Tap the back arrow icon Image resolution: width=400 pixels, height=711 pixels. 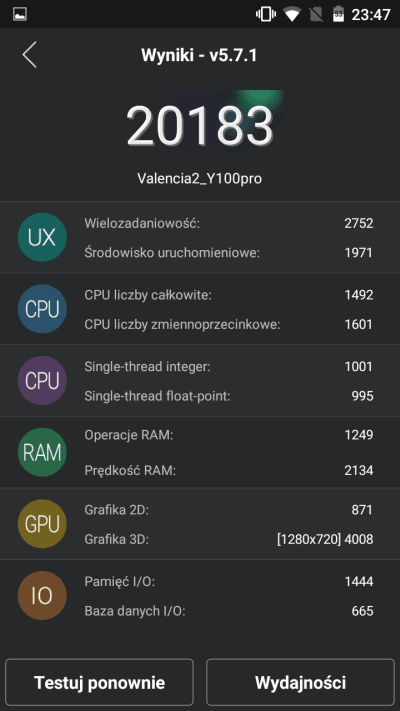click(29, 55)
